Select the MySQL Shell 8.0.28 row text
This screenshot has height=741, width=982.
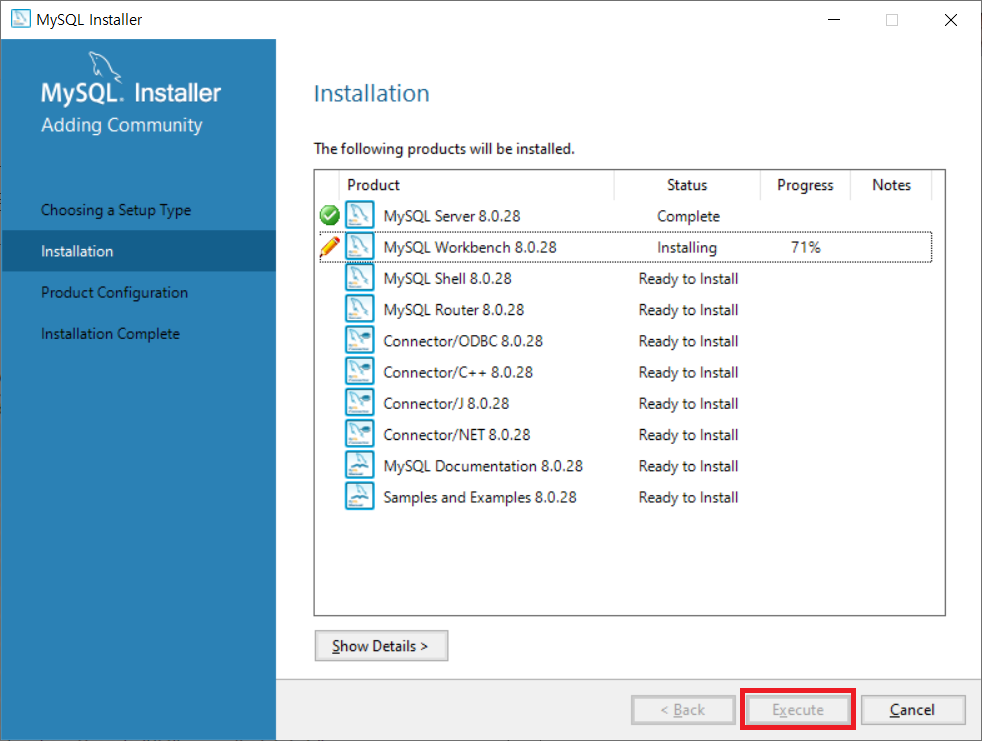point(448,279)
